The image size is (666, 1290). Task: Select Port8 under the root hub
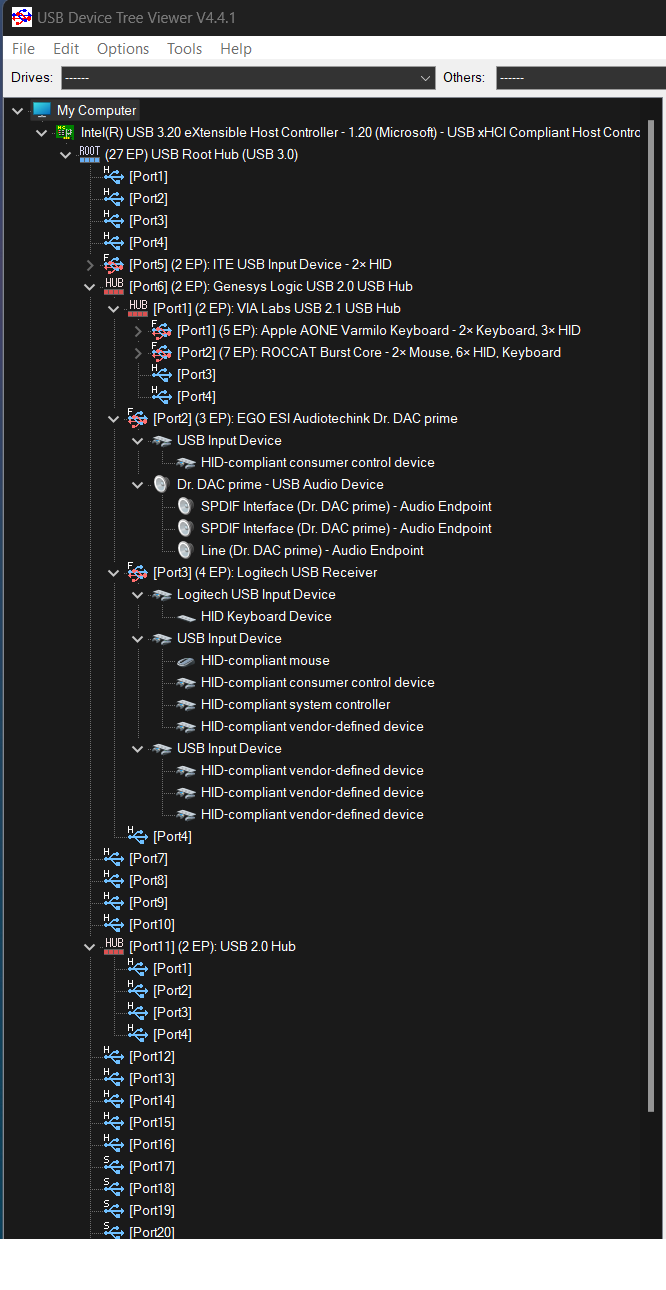tap(148, 880)
